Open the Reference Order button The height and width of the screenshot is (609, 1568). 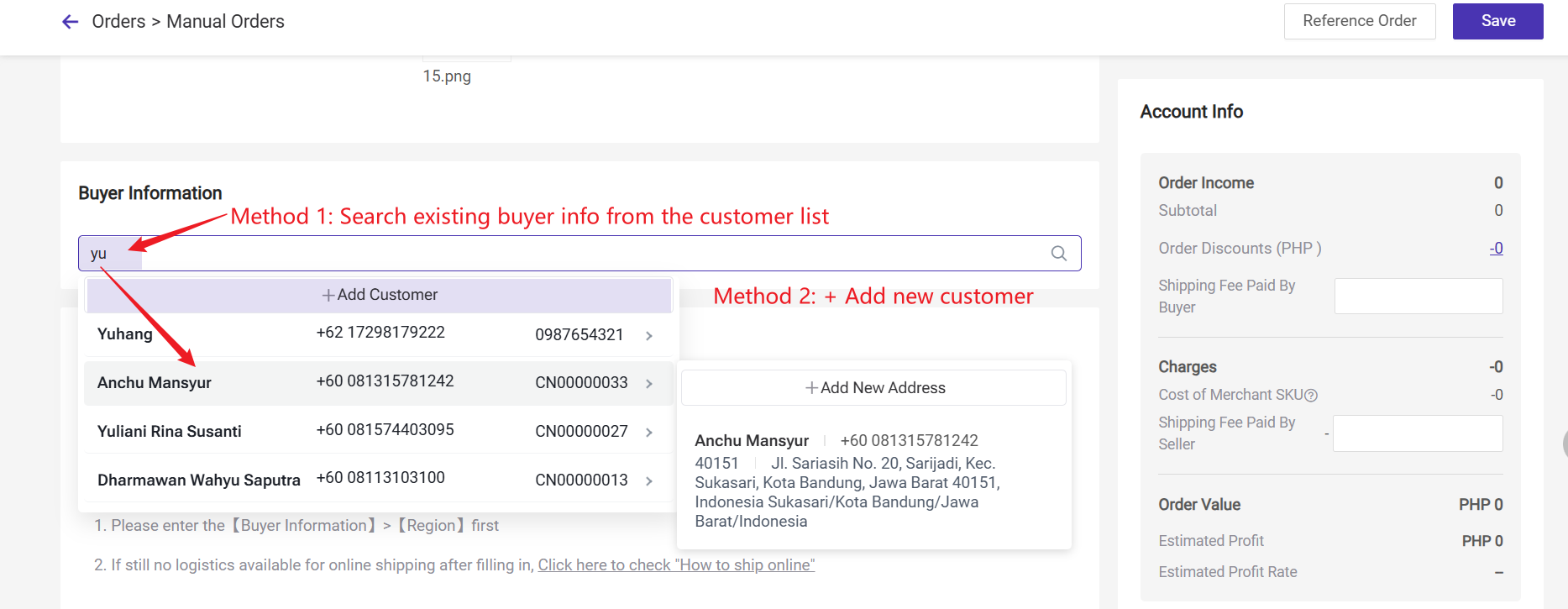[1359, 21]
